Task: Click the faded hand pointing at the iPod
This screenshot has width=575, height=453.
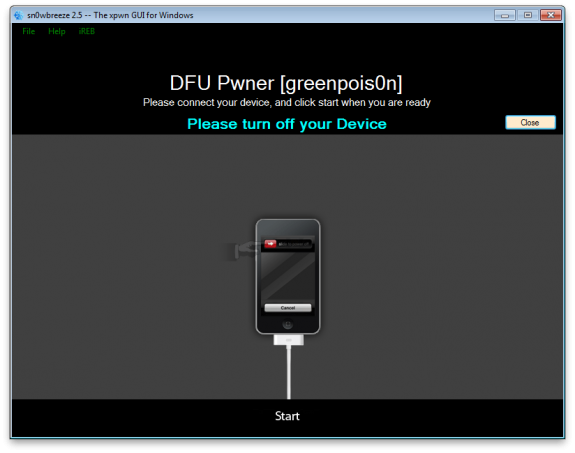Action: [x=242, y=251]
